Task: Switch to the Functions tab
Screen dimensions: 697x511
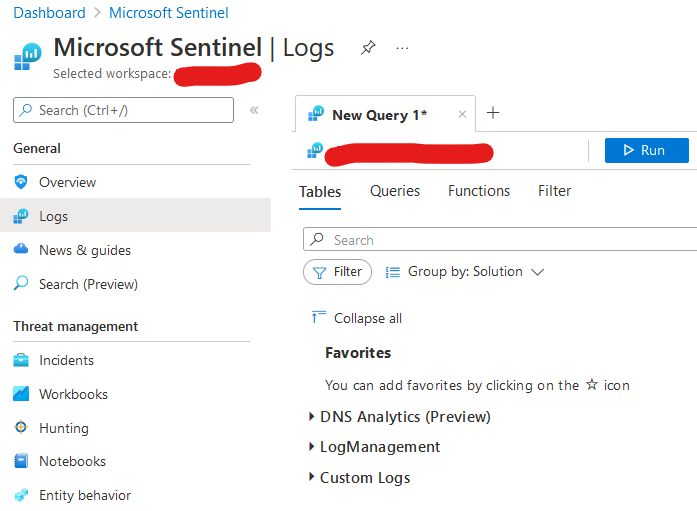Action: click(479, 191)
